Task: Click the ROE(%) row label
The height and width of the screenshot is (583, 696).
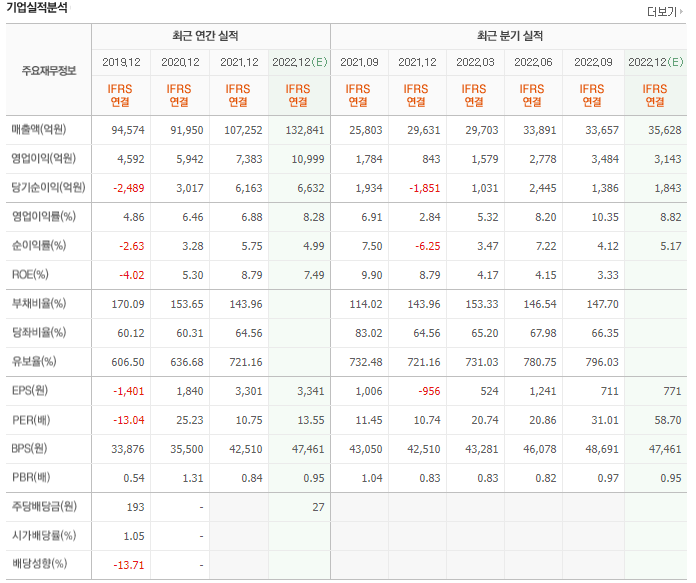Action: [x=31, y=275]
